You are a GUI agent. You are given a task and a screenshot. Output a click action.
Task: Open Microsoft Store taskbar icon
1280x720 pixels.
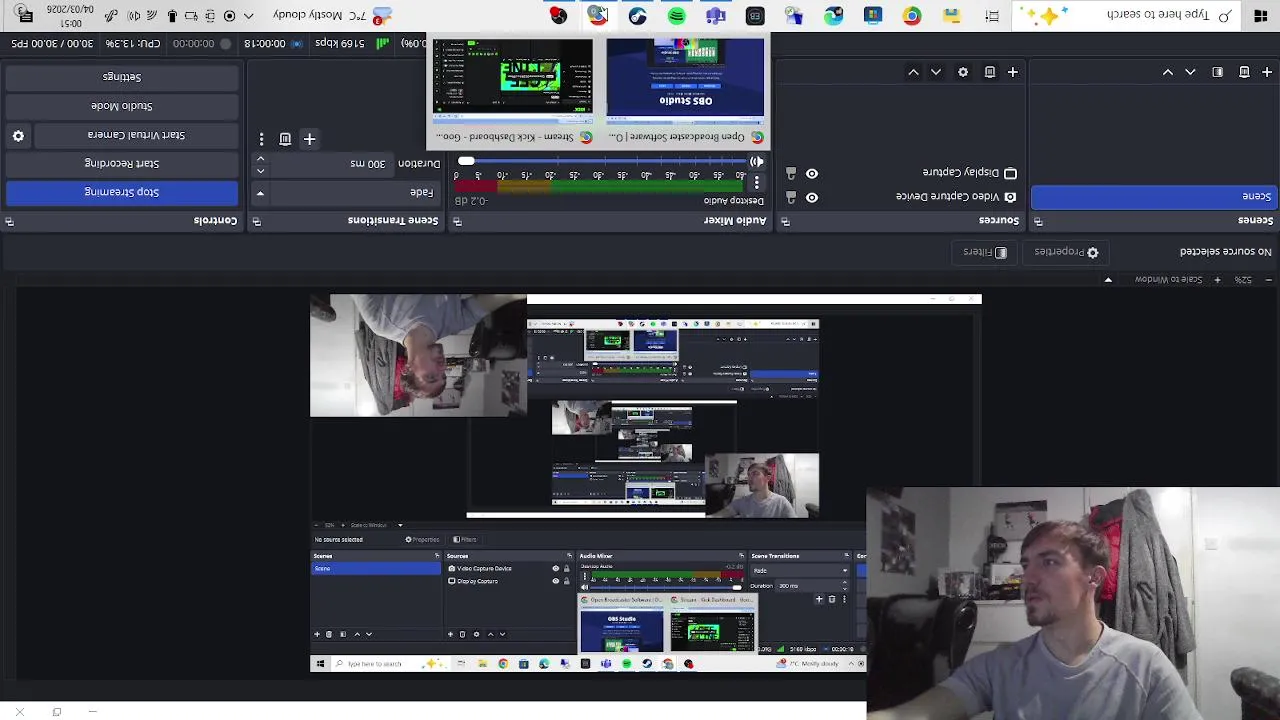point(873,15)
